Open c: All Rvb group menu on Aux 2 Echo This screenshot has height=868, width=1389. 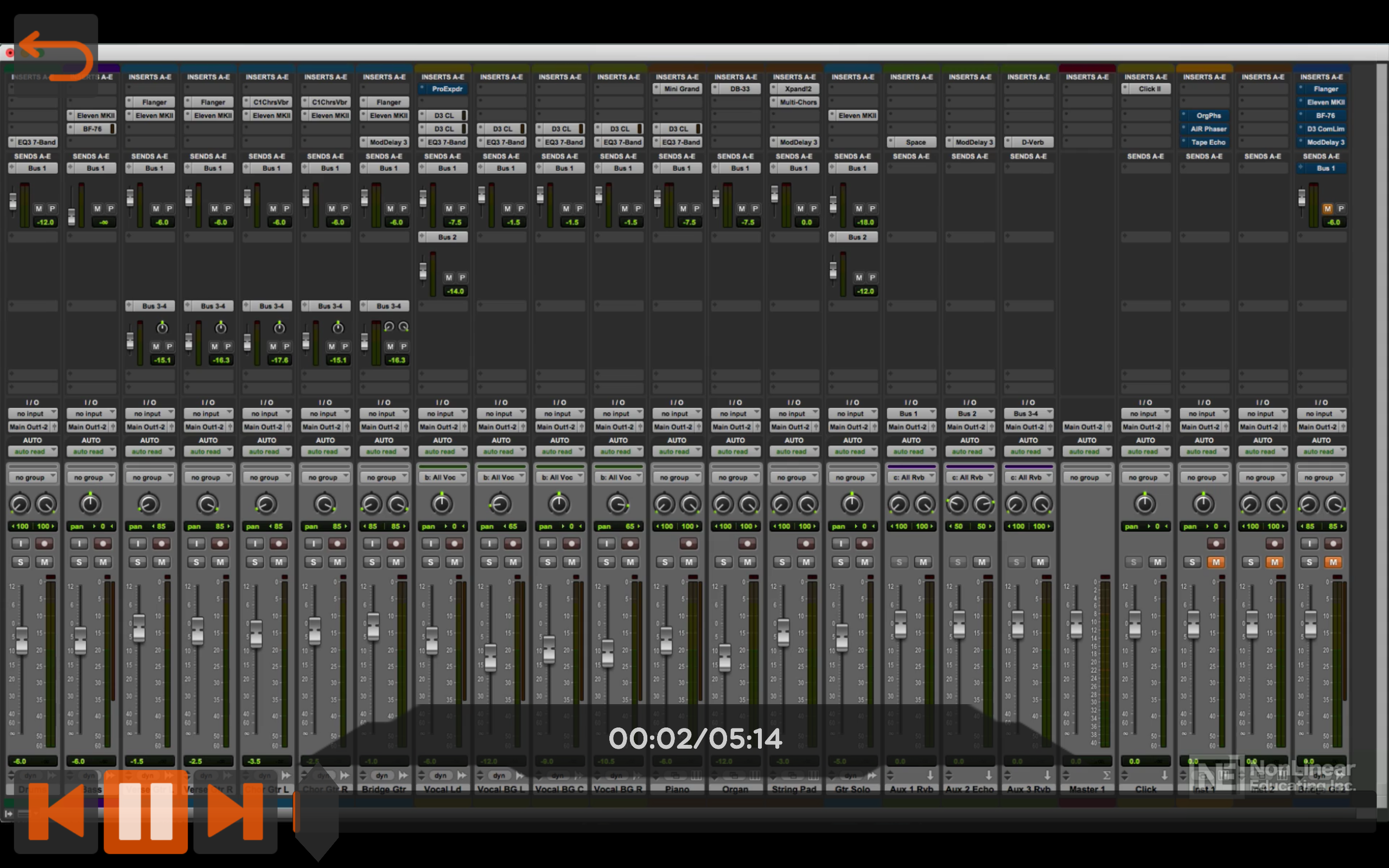(x=970, y=477)
